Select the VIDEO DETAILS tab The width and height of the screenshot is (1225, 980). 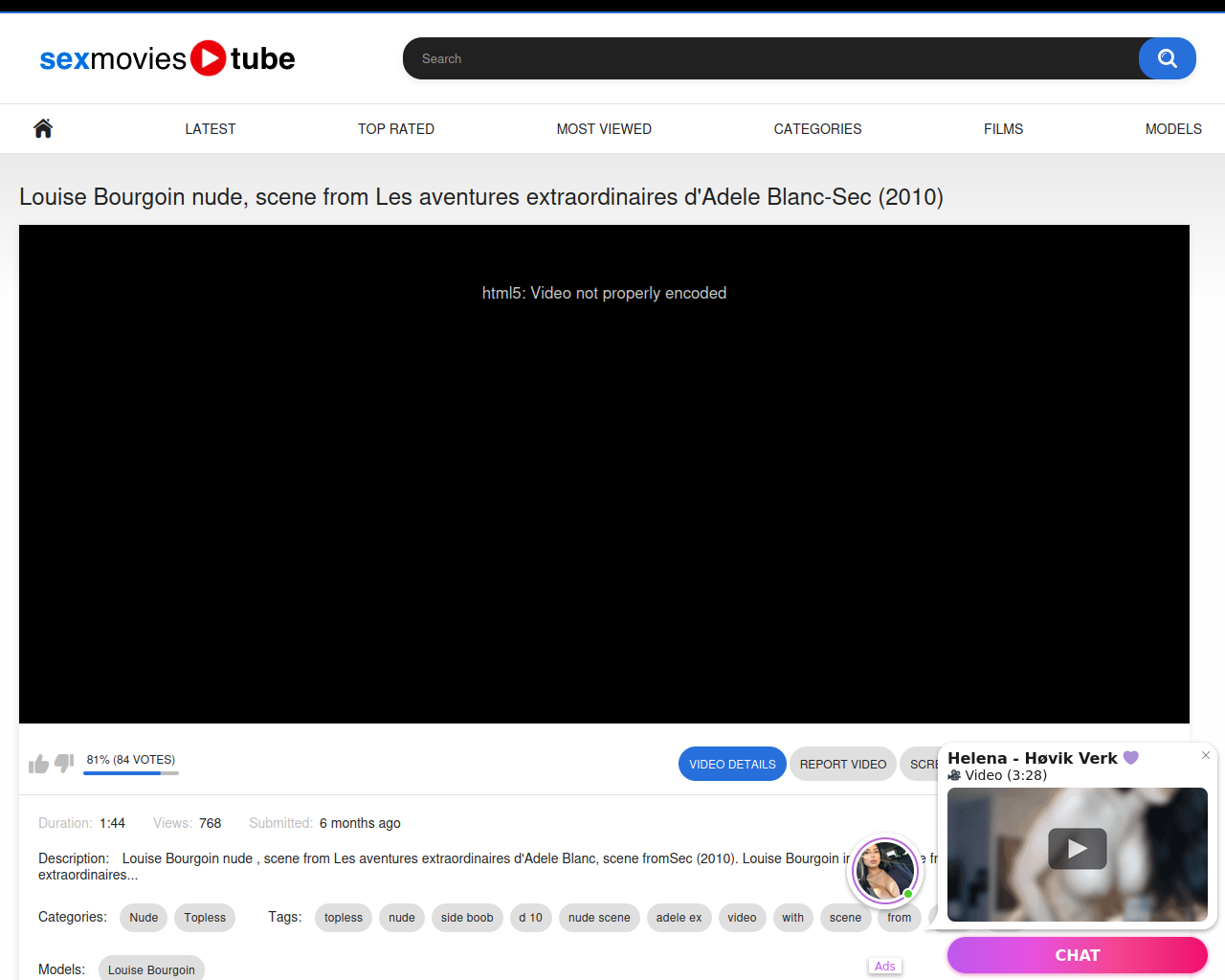tap(732, 764)
